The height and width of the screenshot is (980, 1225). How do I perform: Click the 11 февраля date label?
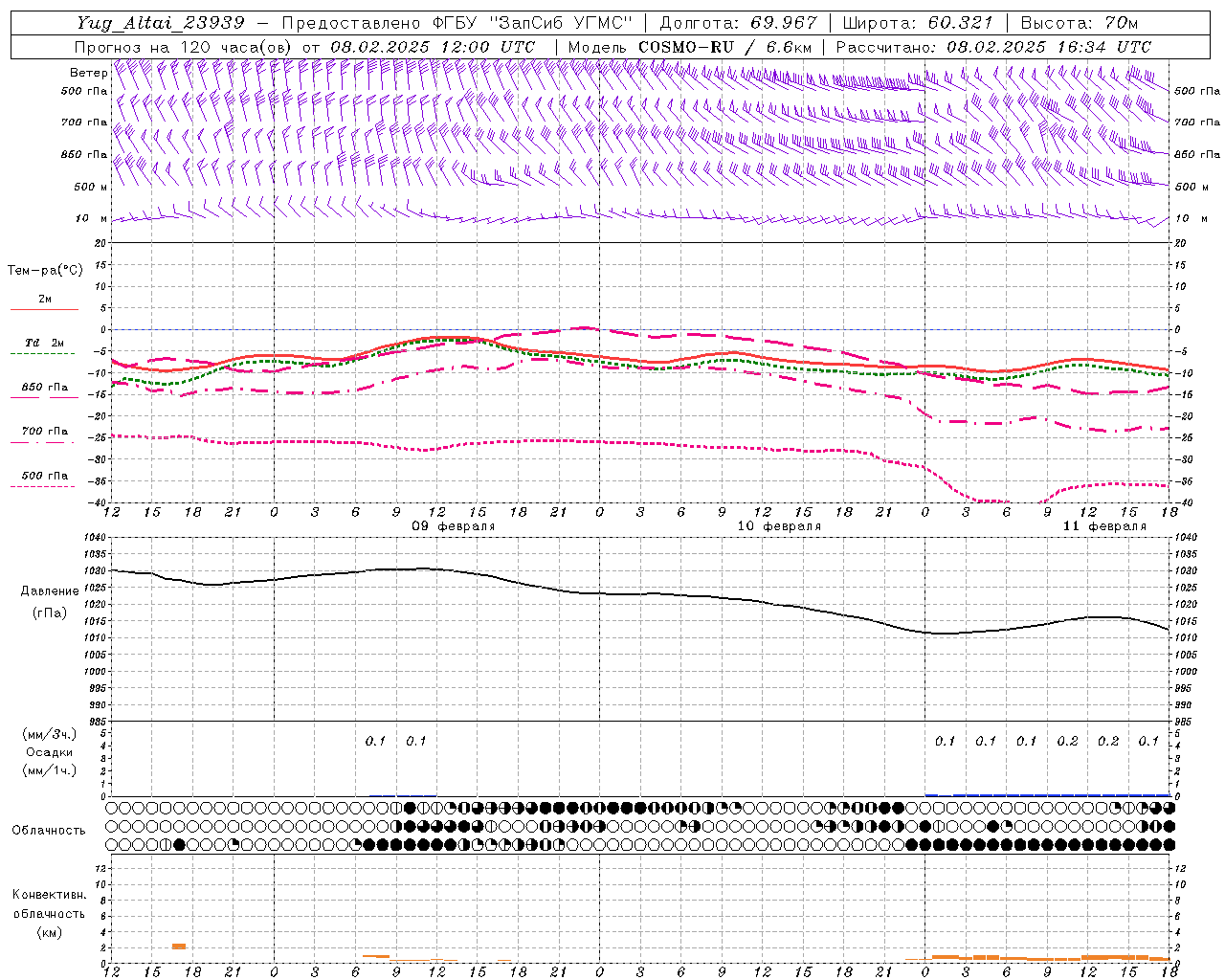[1104, 526]
